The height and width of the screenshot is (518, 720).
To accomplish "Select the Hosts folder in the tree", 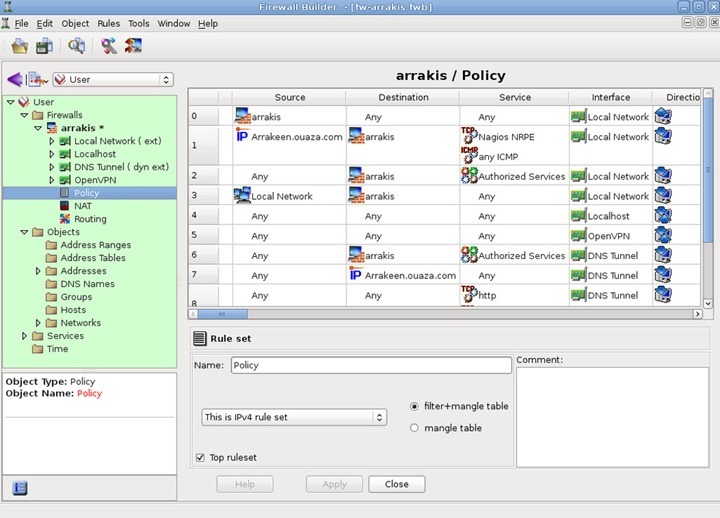I will tap(73, 310).
